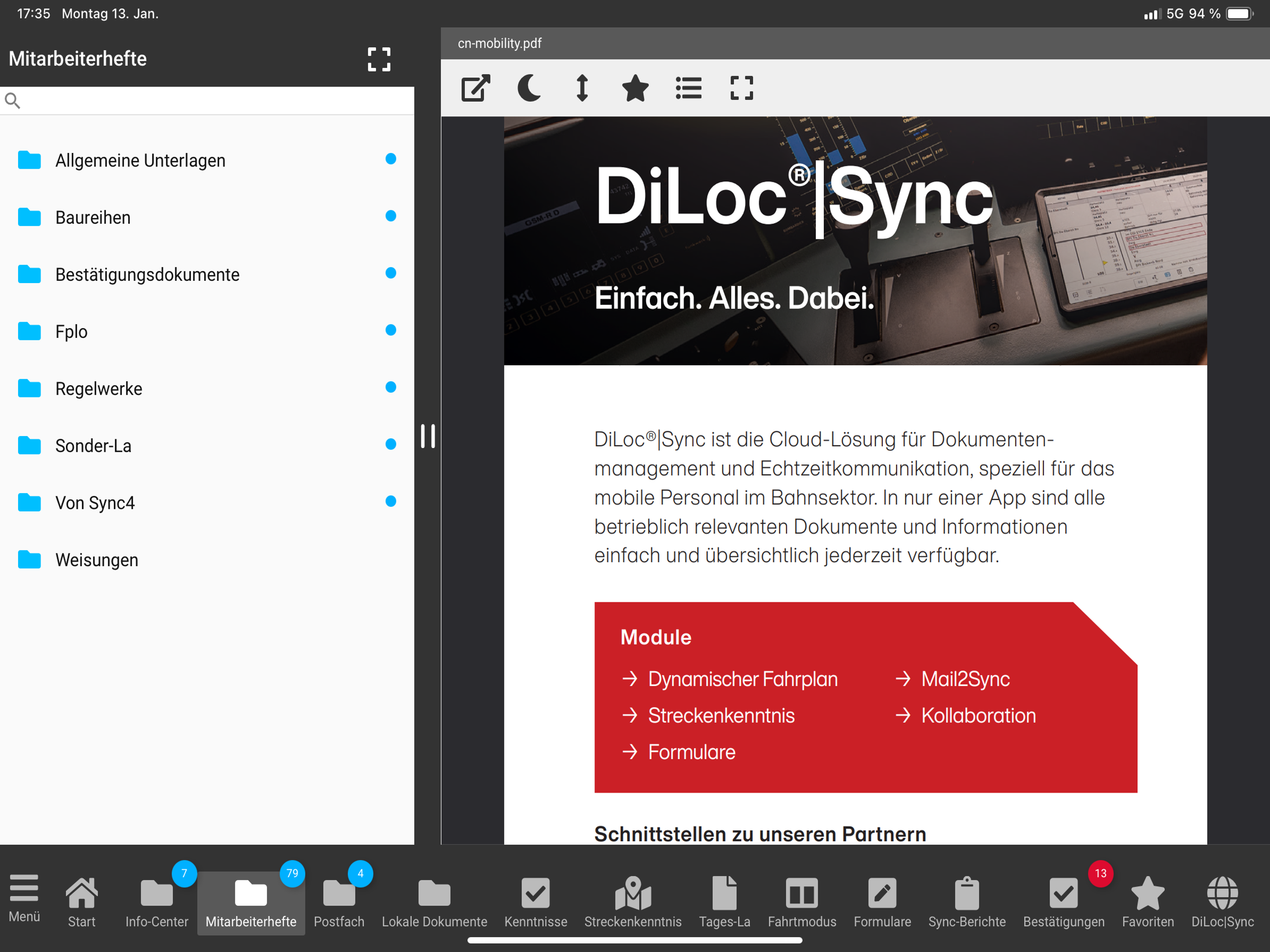
Task: Open the Bestätigungen tab
Action: [x=1063, y=902]
